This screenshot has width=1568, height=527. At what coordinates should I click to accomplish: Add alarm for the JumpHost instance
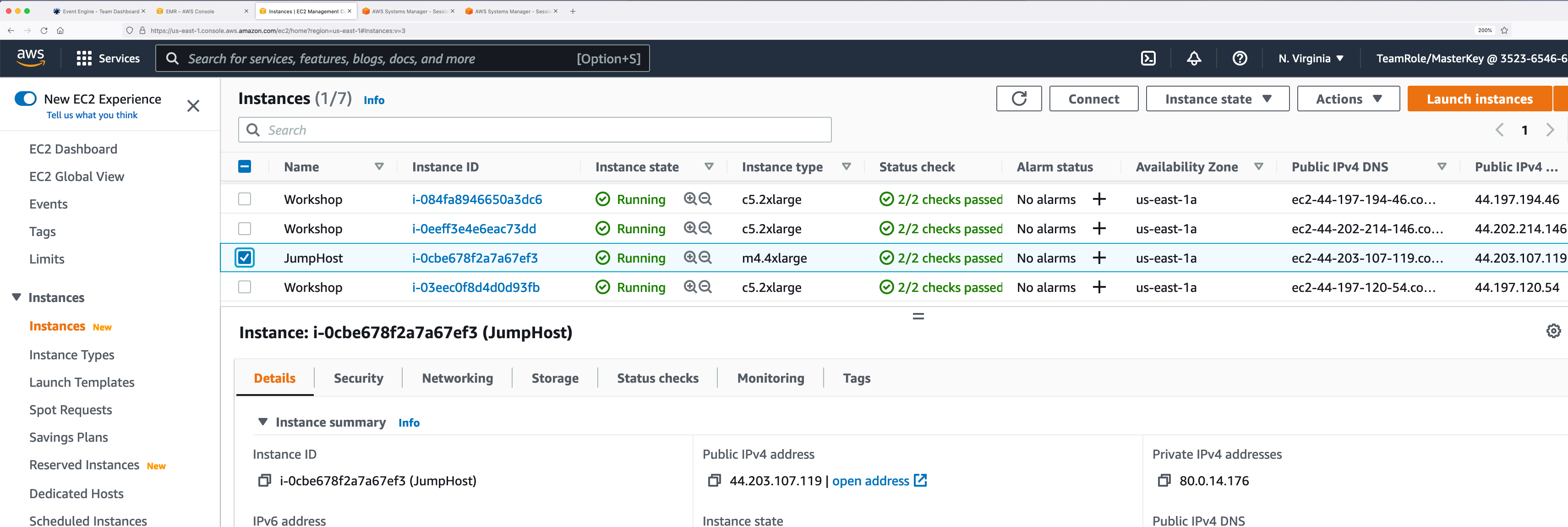1098,258
